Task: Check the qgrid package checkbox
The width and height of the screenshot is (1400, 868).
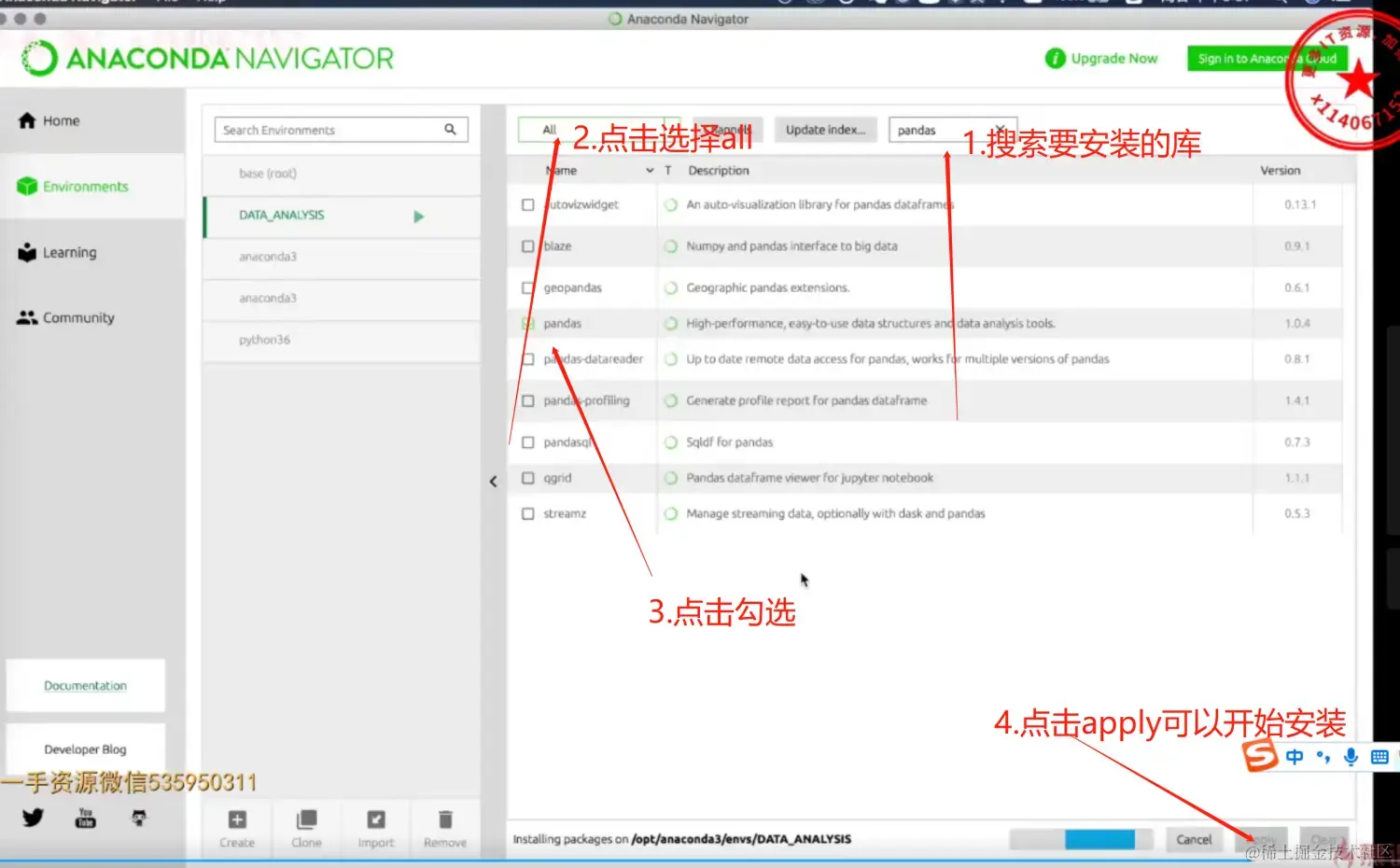Action: pyautogui.click(x=528, y=478)
